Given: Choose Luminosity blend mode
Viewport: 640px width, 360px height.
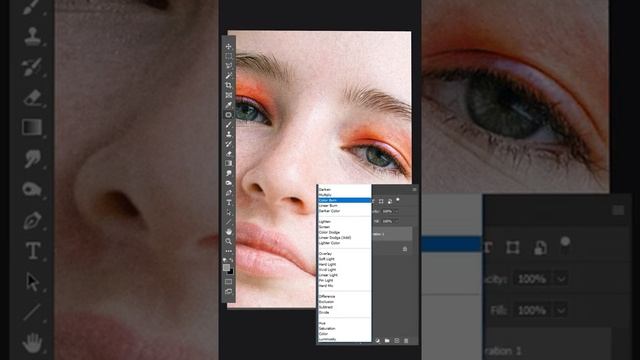Looking at the screenshot, I should click(x=327, y=339).
